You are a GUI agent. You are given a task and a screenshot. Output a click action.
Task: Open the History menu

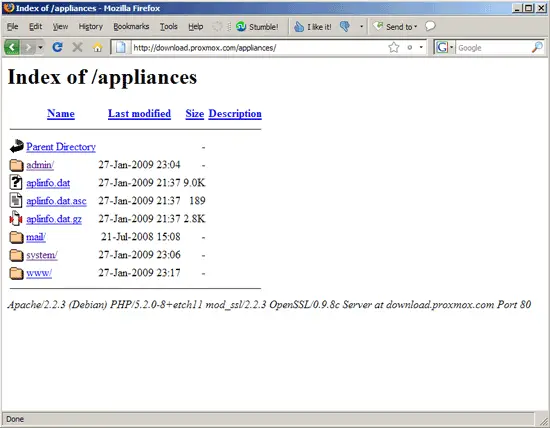(x=90, y=27)
